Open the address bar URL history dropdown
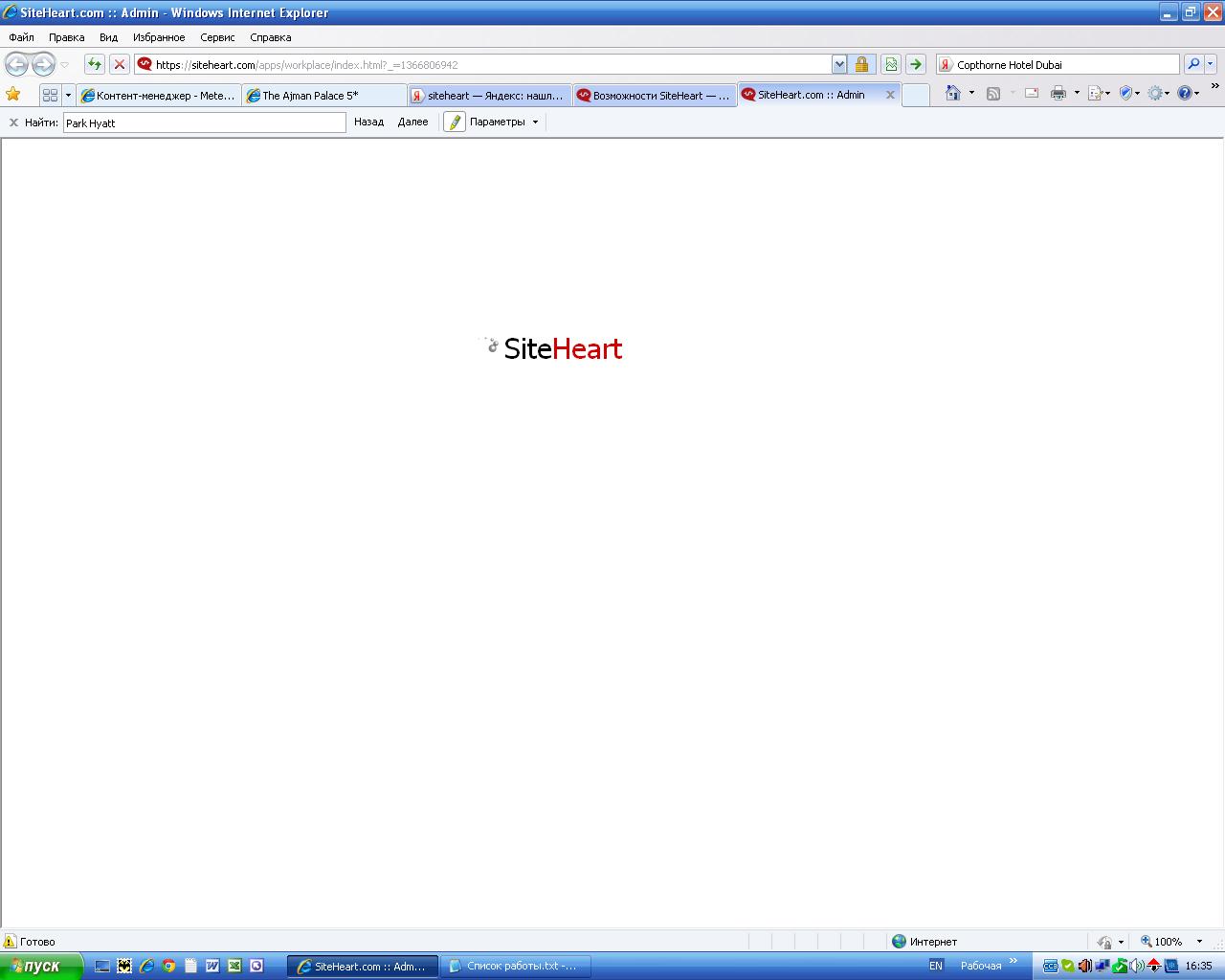 [x=839, y=64]
